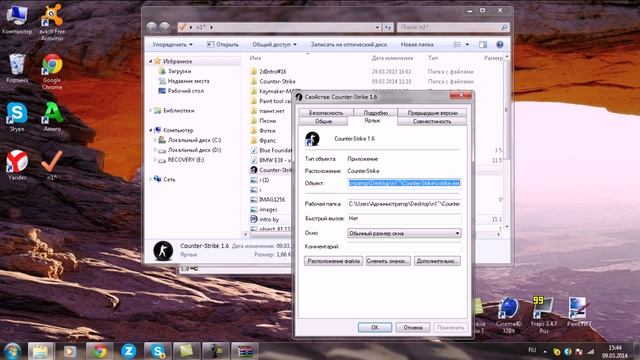Select 'Рабочий стол' in the navigation pane
Screen dimensions: 640x360
(186, 91)
